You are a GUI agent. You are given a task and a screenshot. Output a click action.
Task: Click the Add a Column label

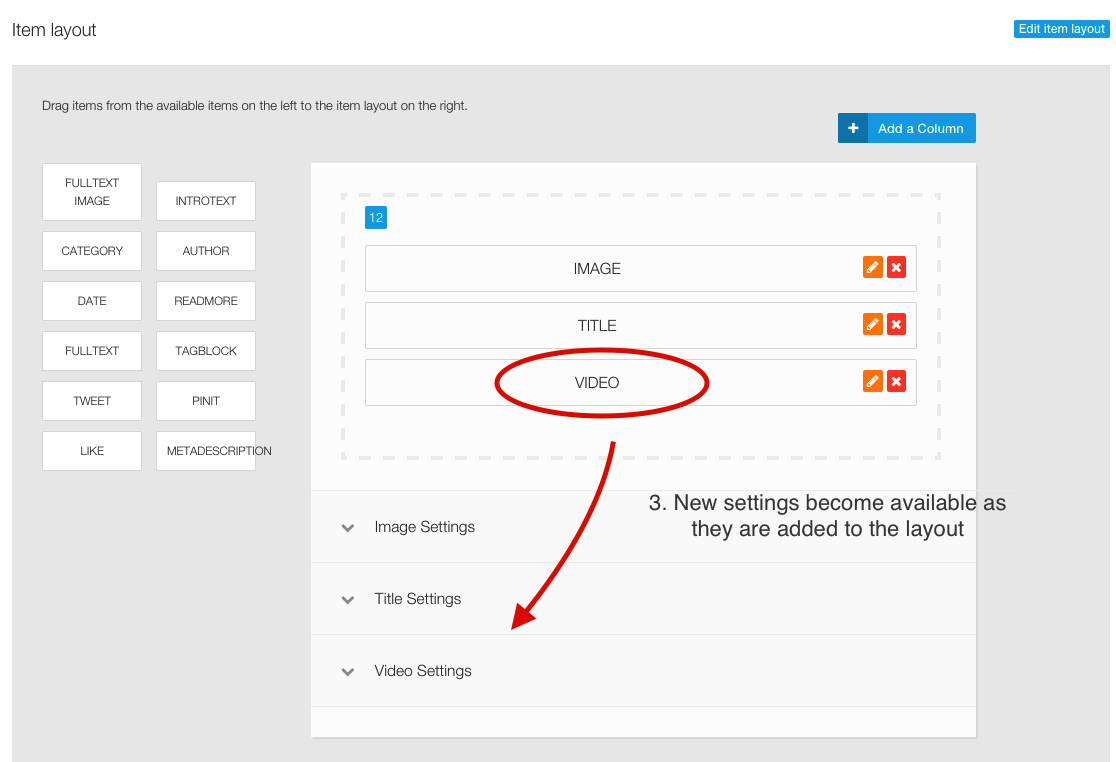(920, 129)
